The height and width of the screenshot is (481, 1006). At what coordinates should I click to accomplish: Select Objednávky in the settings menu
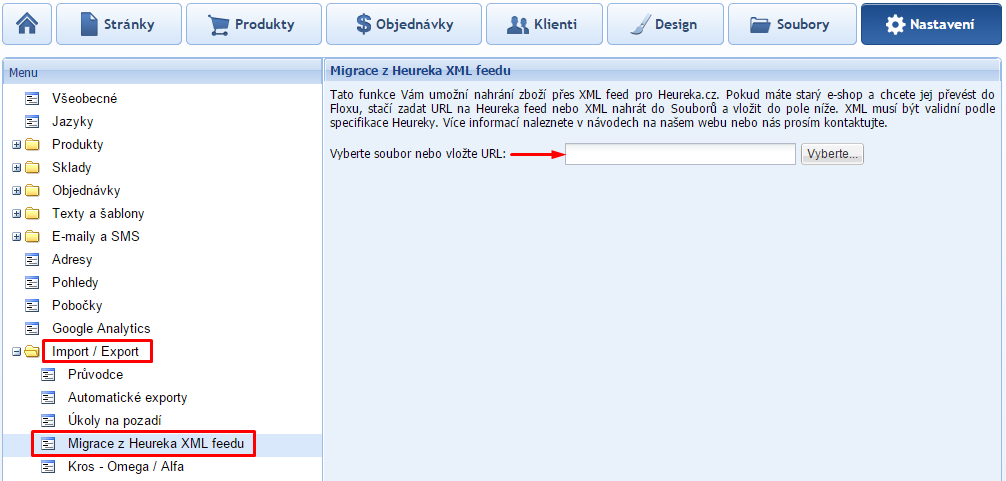click(x=86, y=190)
